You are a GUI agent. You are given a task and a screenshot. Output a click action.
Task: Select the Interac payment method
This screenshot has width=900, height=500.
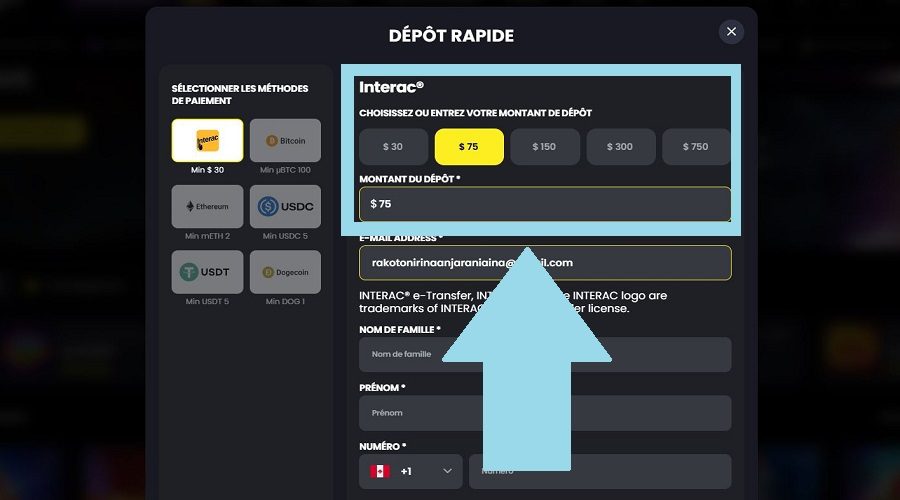[x=207, y=141]
